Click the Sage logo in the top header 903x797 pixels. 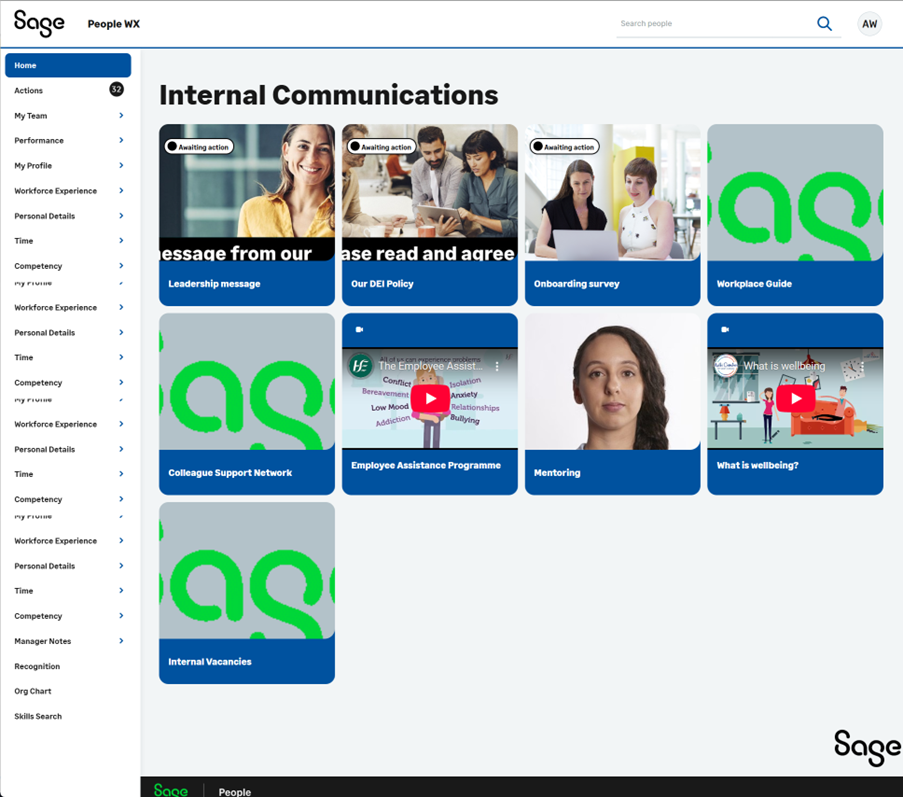click(x=39, y=23)
